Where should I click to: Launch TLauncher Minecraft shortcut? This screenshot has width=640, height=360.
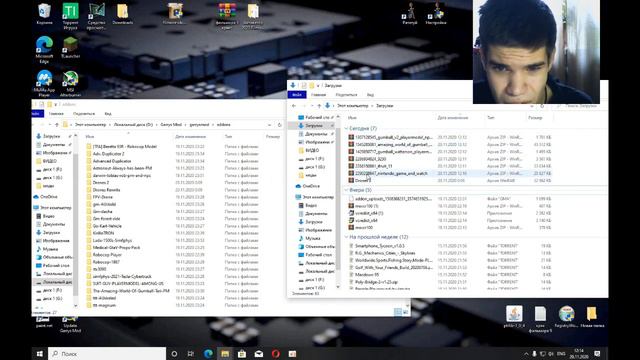(x=70, y=47)
